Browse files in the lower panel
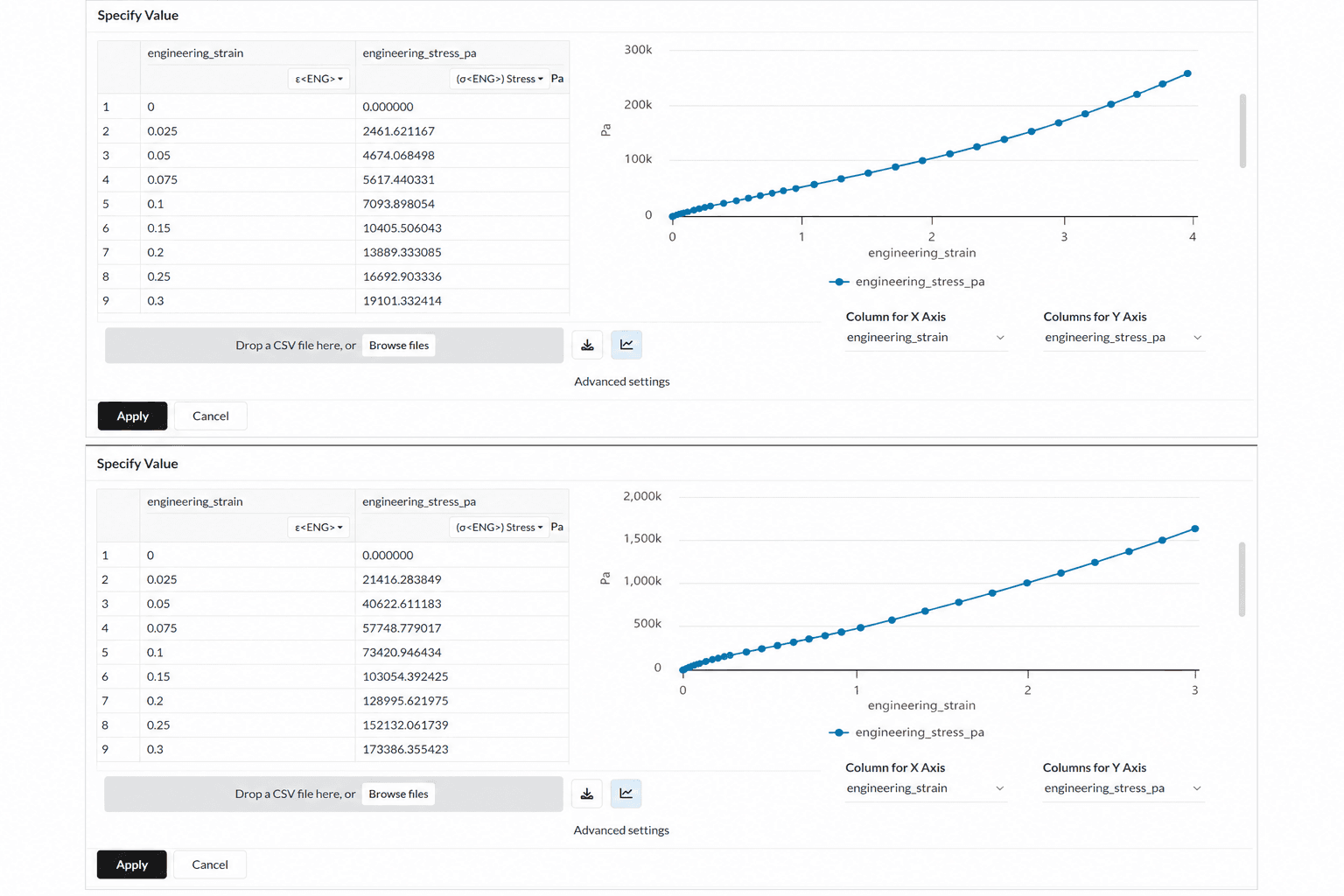Image resolution: width=1344 pixels, height=896 pixels. 398,794
